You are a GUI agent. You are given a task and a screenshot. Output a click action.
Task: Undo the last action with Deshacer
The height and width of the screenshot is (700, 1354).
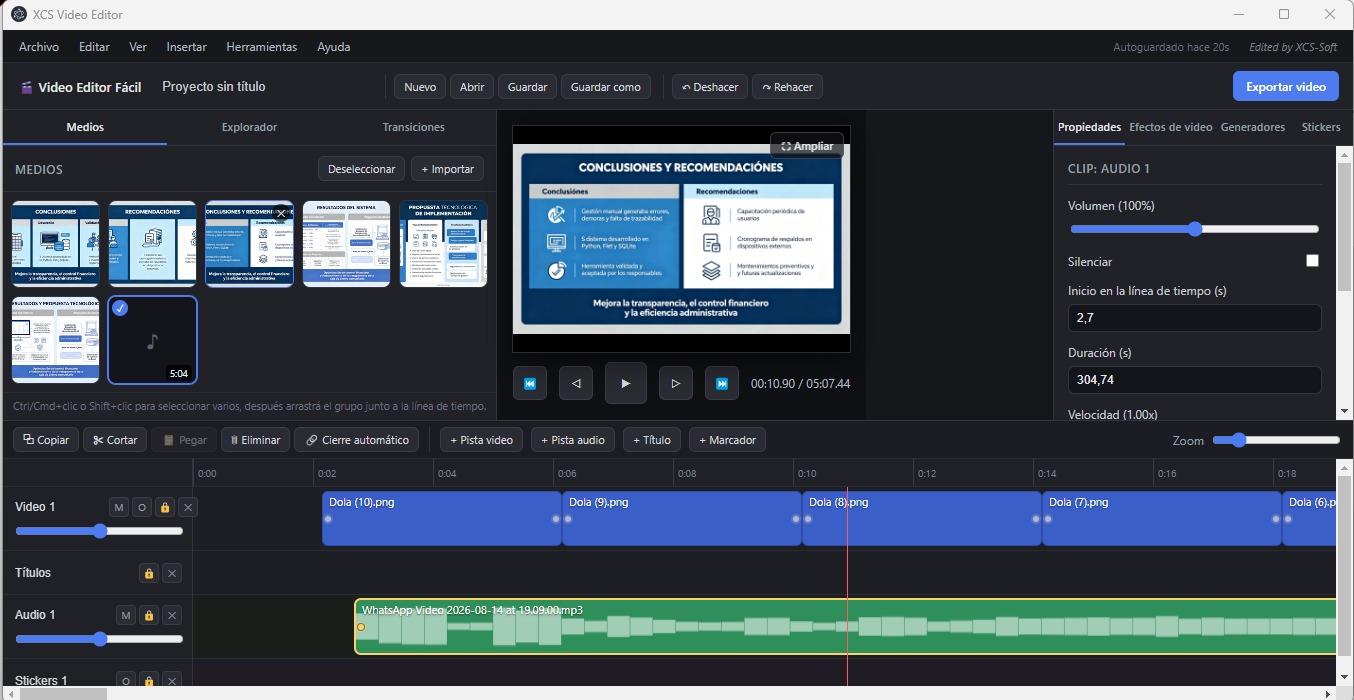pos(710,87)
